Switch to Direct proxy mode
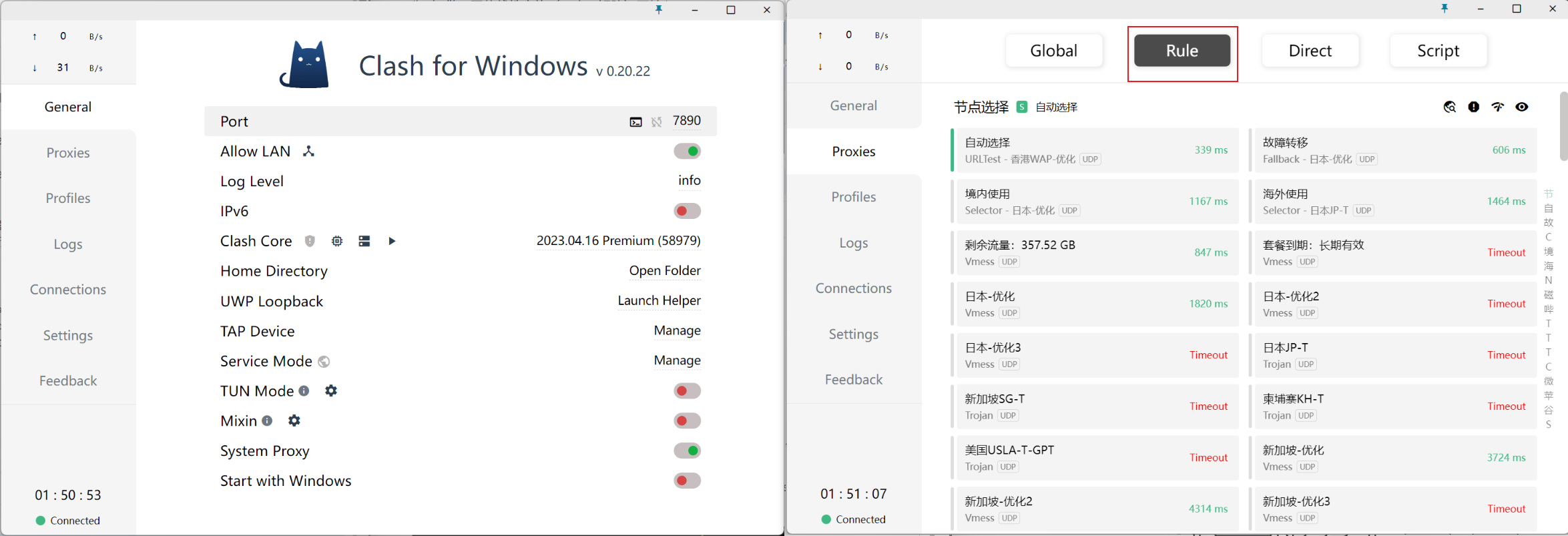Viewport: 1568px width, 536px height. [x=1310, y=51]
